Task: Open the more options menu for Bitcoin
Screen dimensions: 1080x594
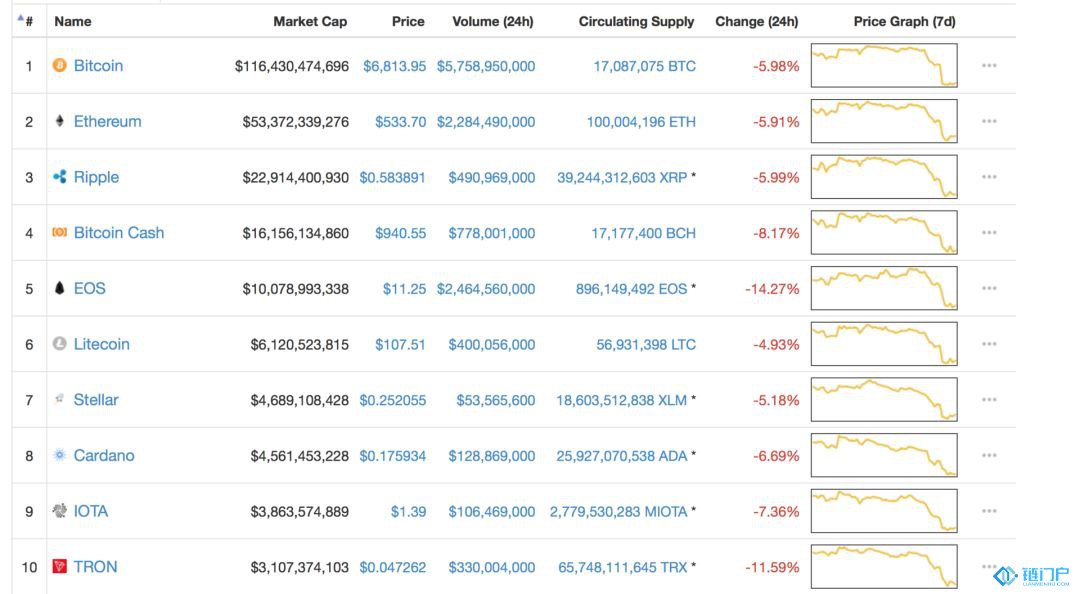Action: (989, 66)
